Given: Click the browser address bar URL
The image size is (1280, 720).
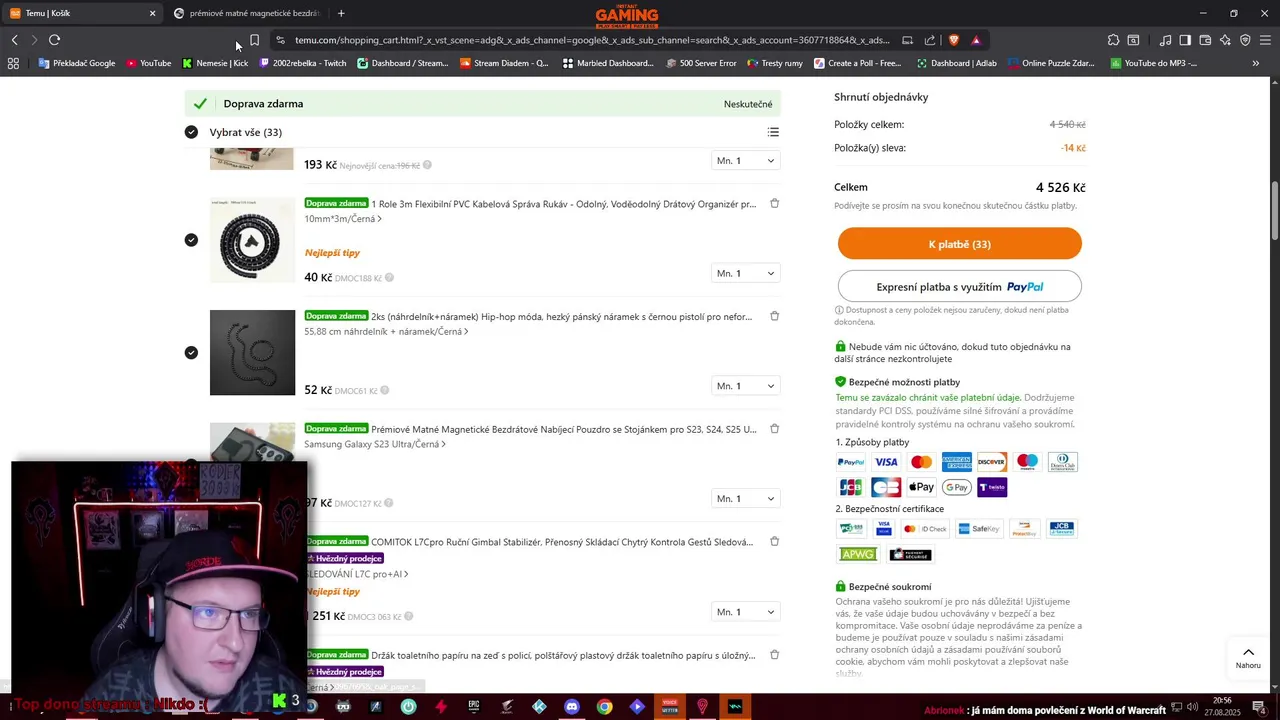Looking at the screenshot, I should point(592,40).
